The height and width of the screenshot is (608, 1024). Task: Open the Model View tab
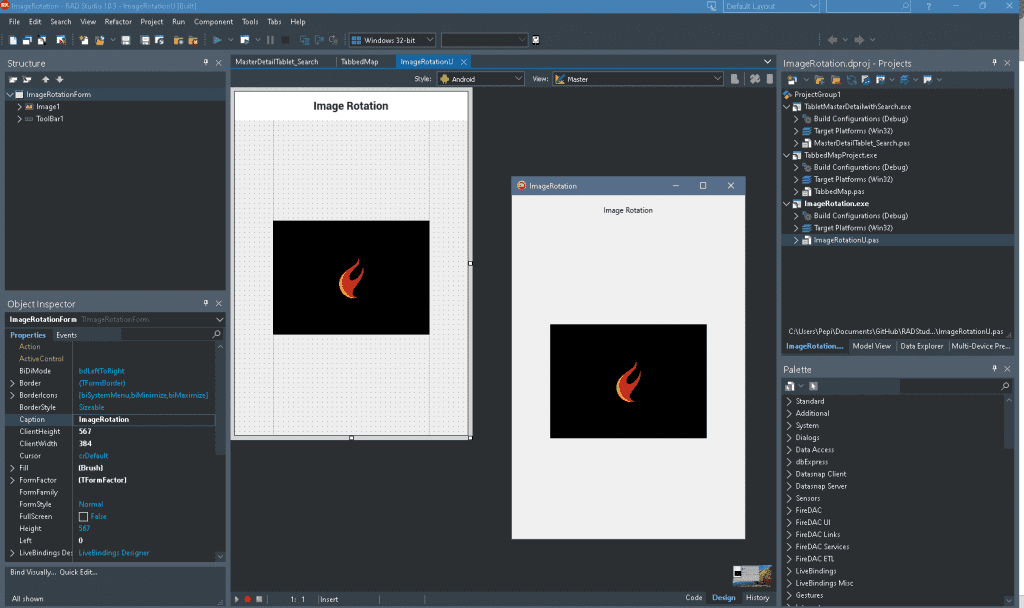[x=871, y=346]
